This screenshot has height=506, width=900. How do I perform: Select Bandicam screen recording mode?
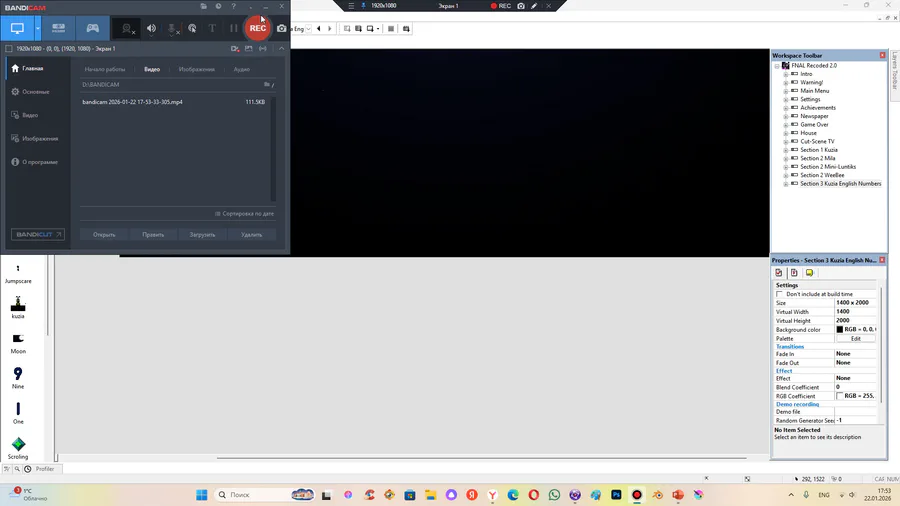(17, 28)
